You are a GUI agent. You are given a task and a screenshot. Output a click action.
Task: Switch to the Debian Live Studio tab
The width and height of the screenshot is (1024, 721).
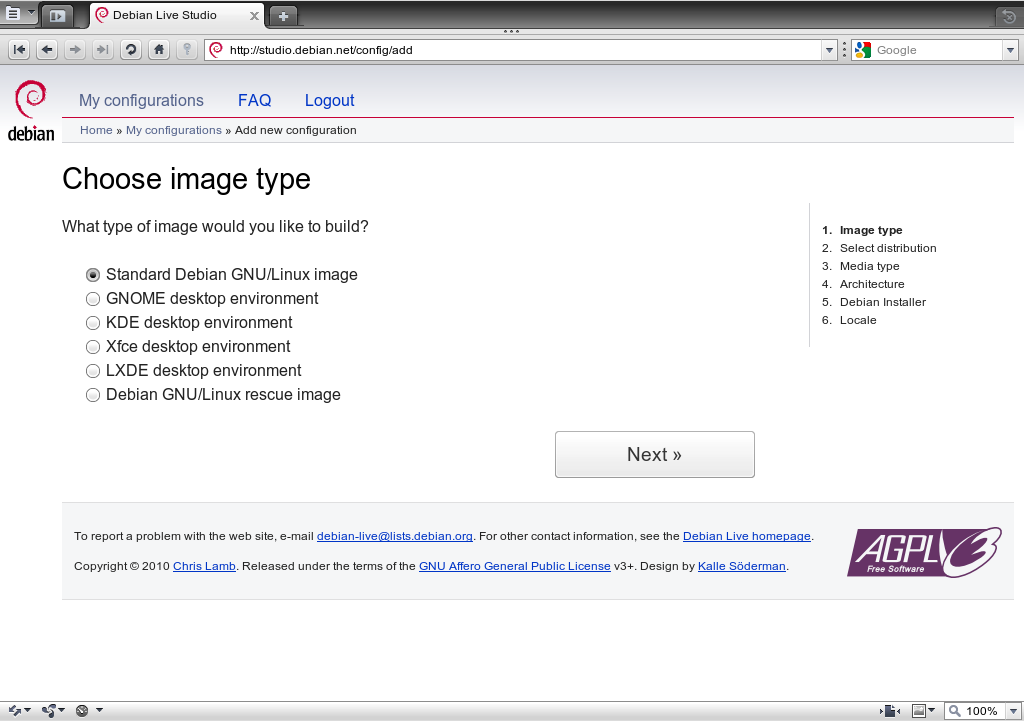pos(176,15)
